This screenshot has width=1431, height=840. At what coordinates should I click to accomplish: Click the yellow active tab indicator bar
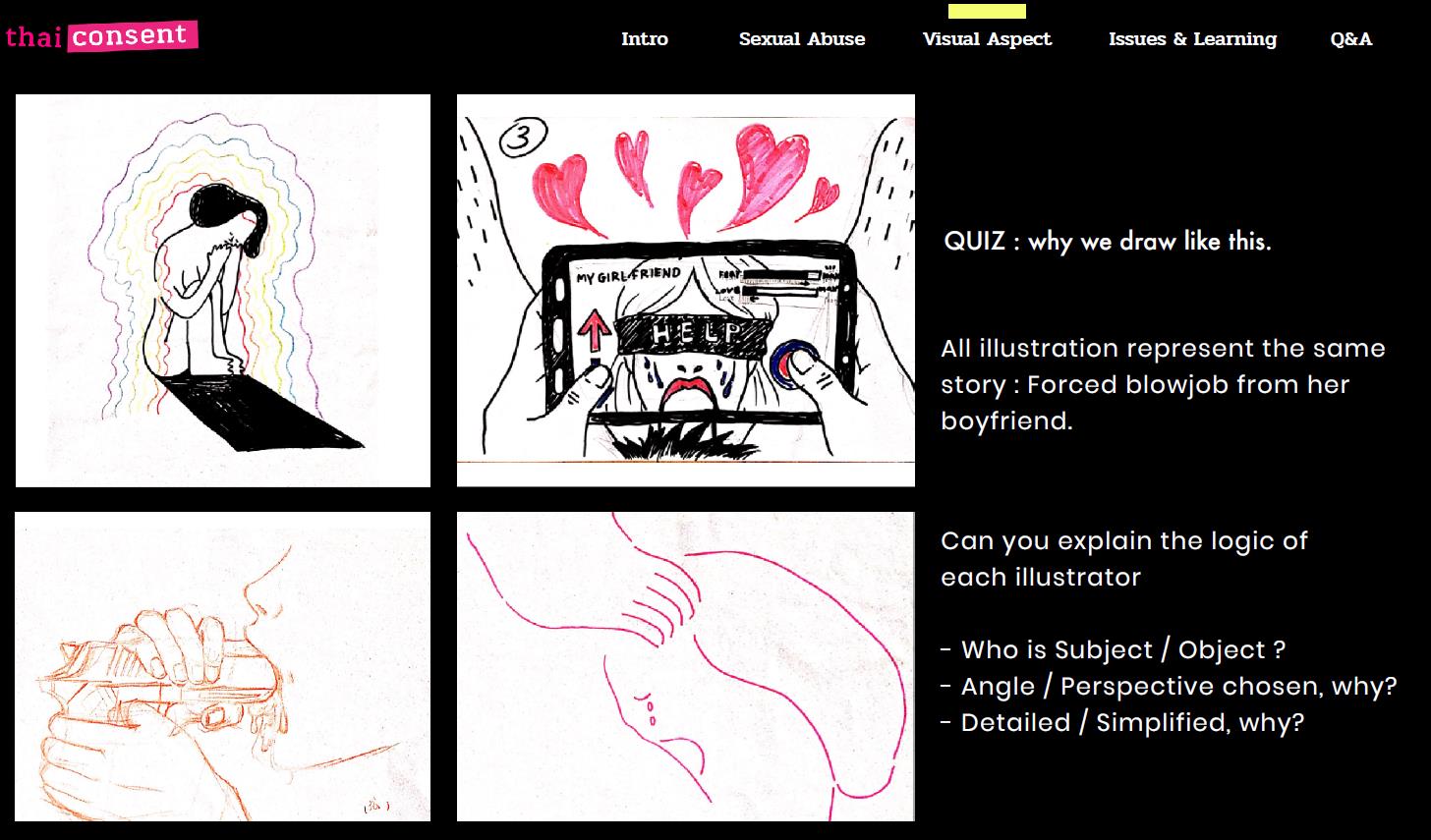(987, 11)
